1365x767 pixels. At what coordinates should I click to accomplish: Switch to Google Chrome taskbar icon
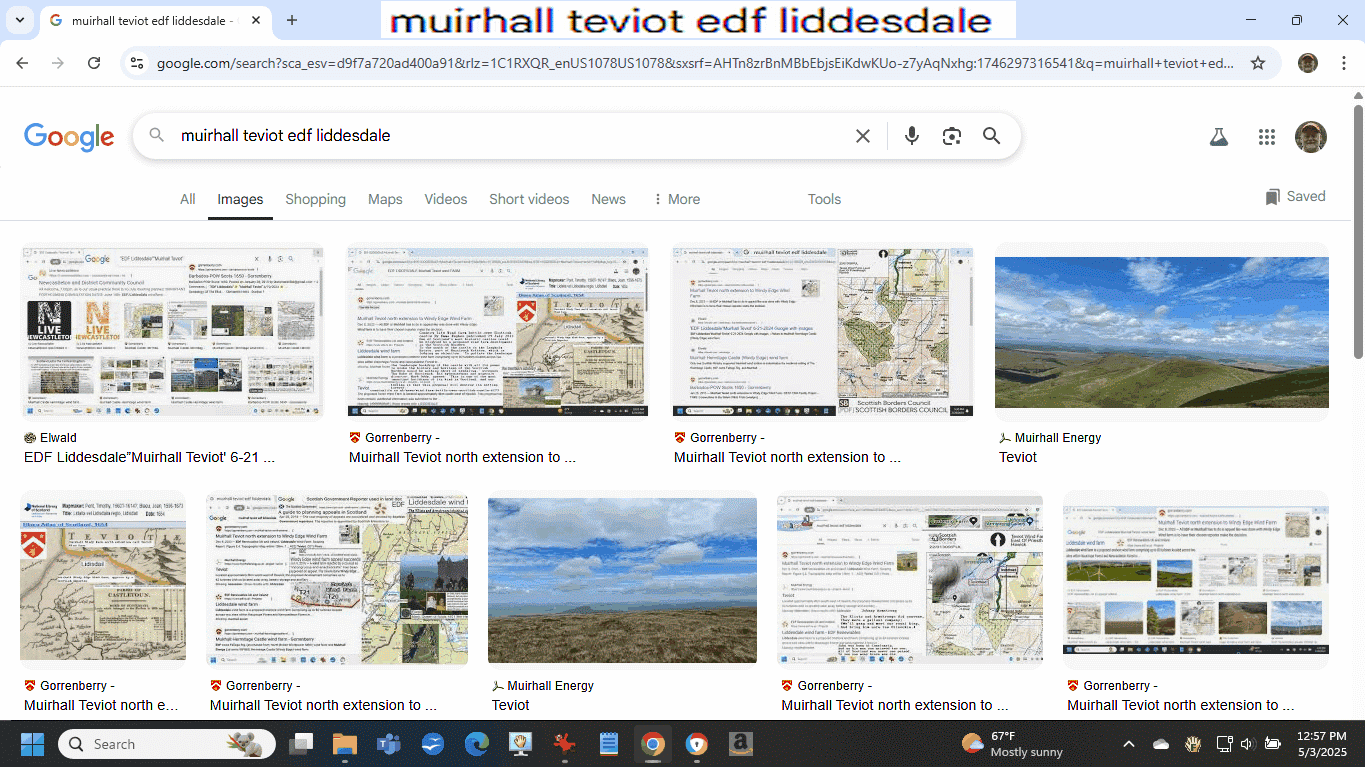tap(652, 744)
